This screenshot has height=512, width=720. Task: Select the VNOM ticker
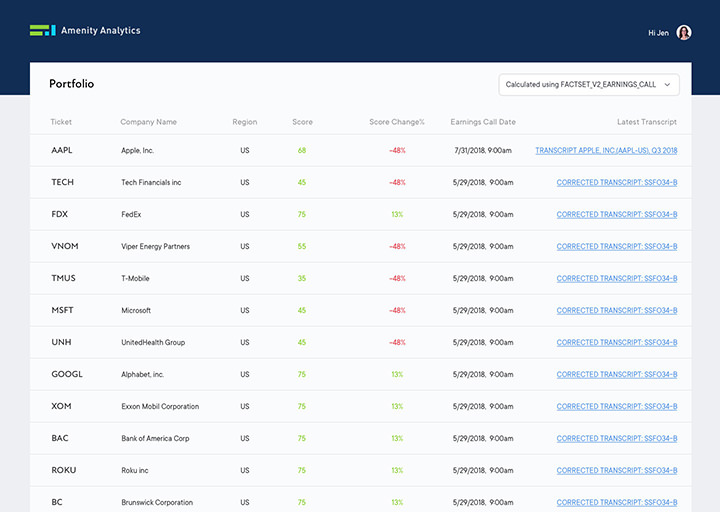tap(65, 246)
